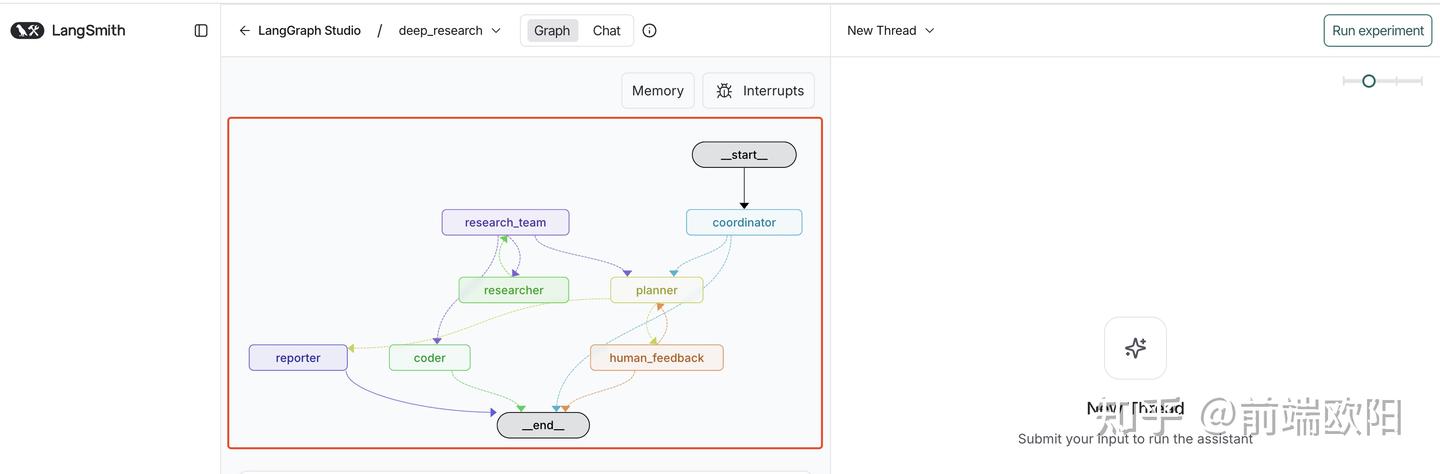Select the human_feedback node

point(657,358)
